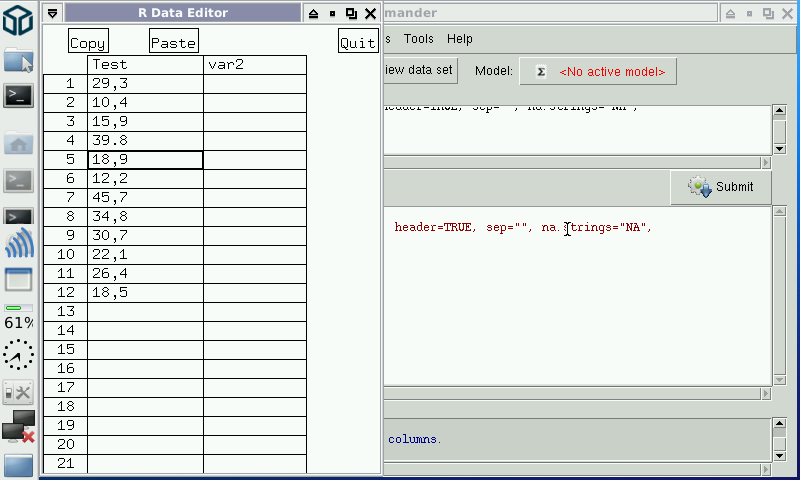800x480 pixels.
Task: Open the cube logo menu in dock
Action: pyautogui.click(x=18, y=19)
